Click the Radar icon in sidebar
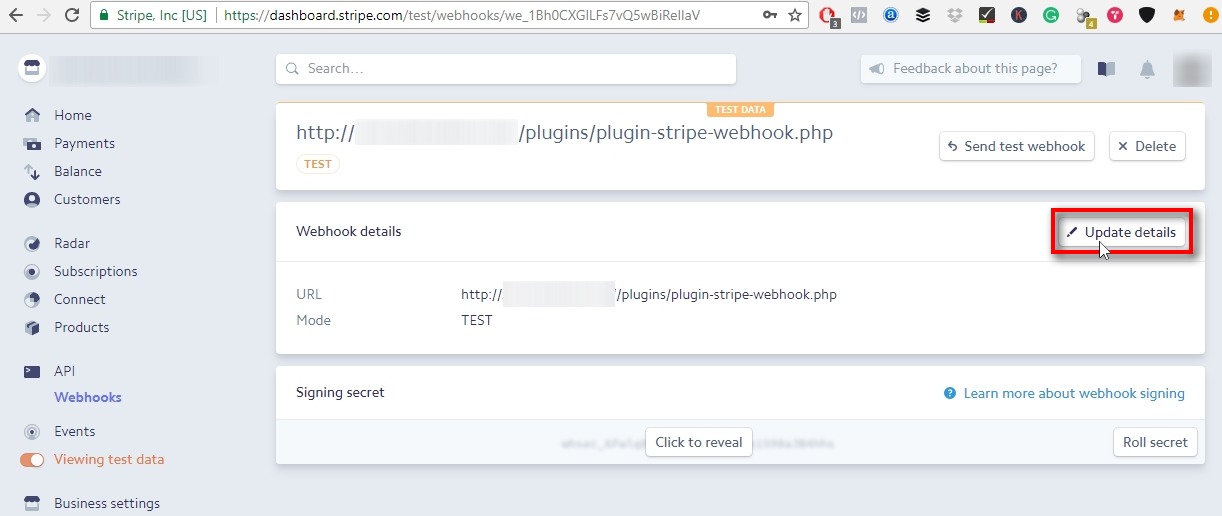Viewport: 1222px width, 516px height. (x=33, y=243)
